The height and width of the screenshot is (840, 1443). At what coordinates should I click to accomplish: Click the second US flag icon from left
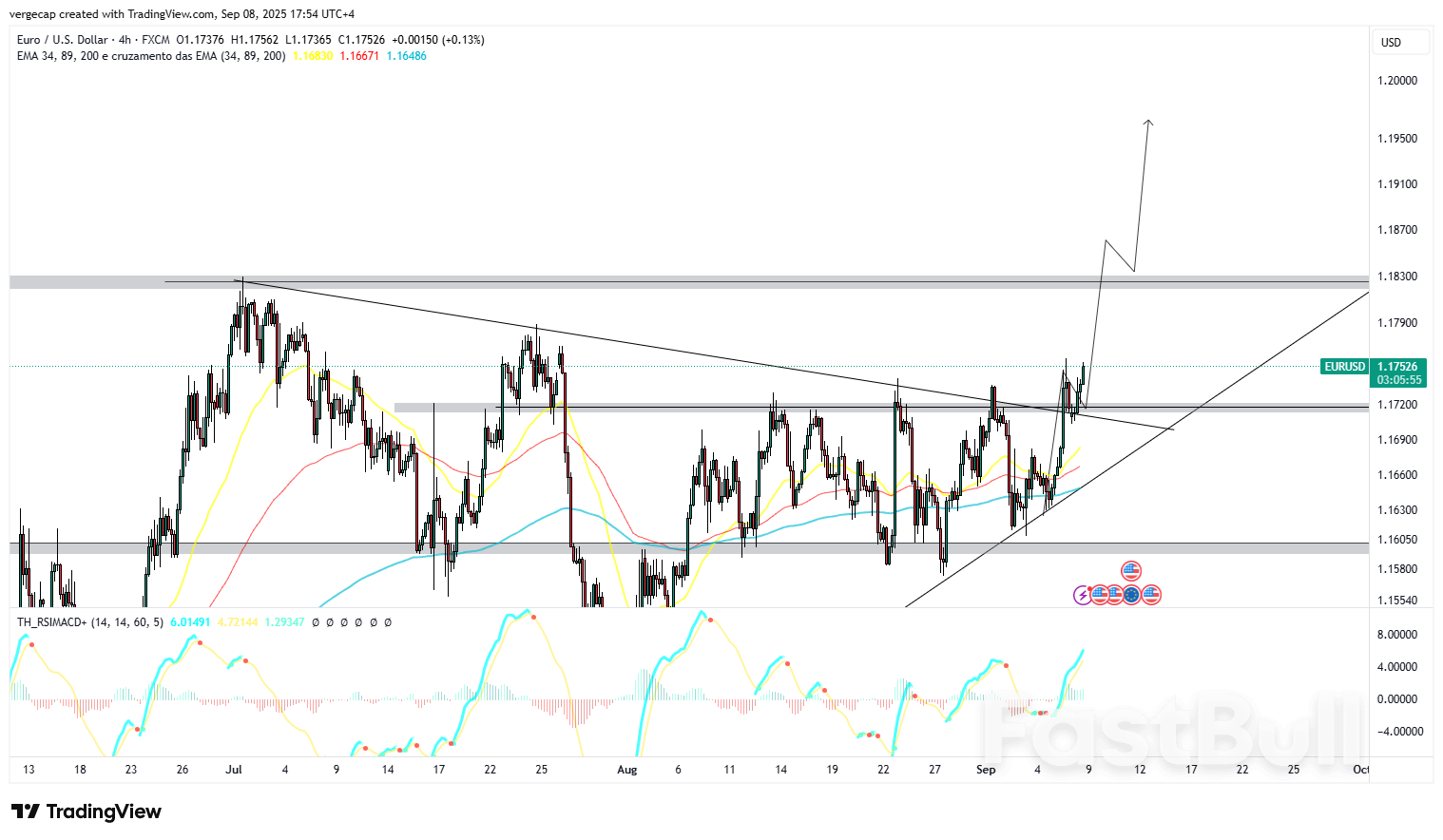click(x=1116, y=595)
